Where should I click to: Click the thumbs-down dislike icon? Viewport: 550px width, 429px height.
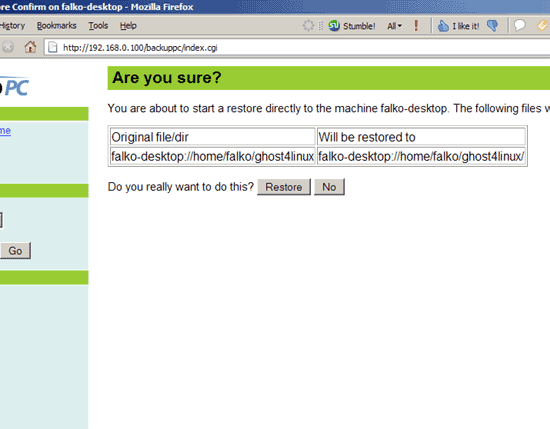click(x=492, y=26)
